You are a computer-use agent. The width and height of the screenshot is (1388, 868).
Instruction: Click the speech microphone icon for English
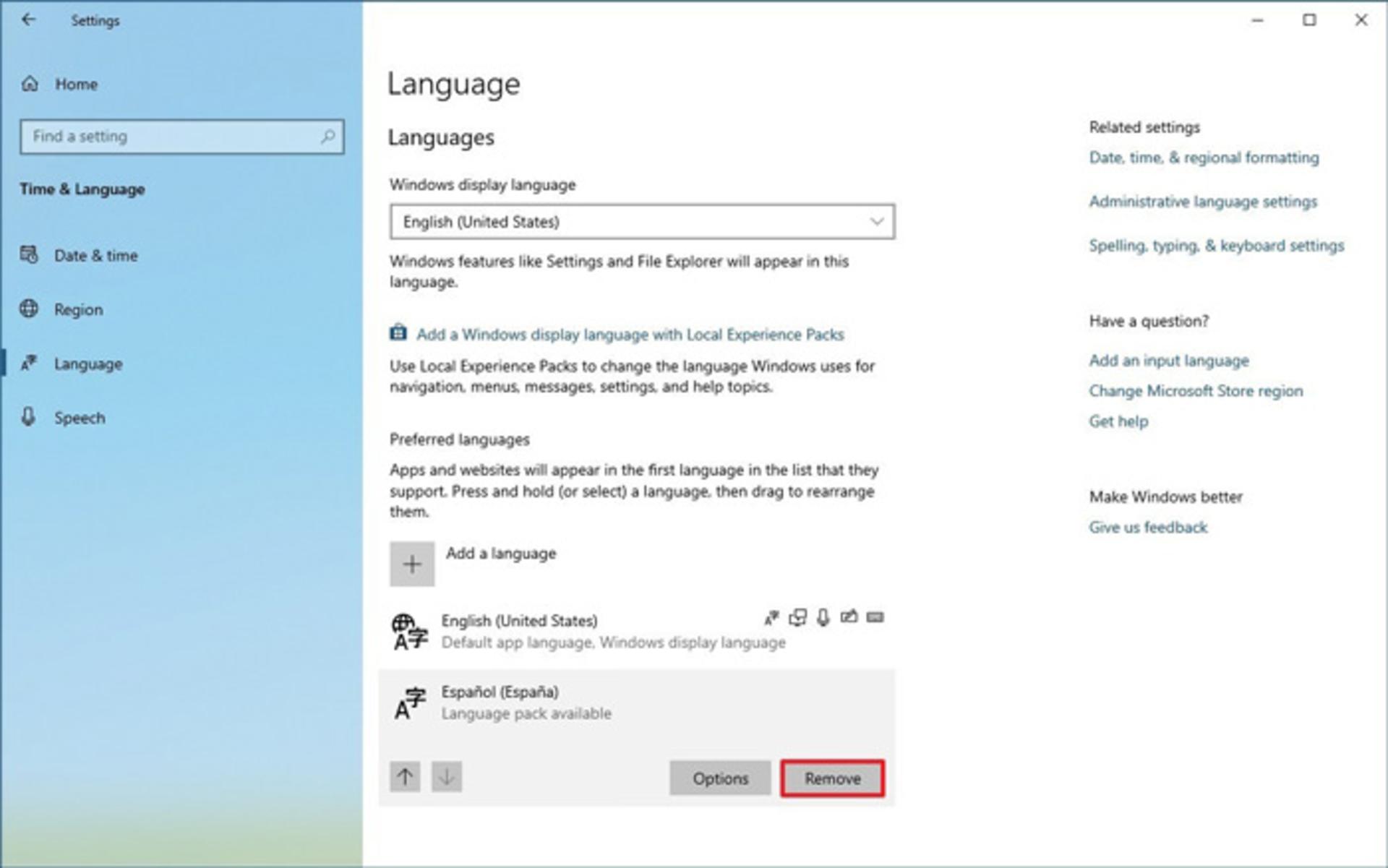823,618
